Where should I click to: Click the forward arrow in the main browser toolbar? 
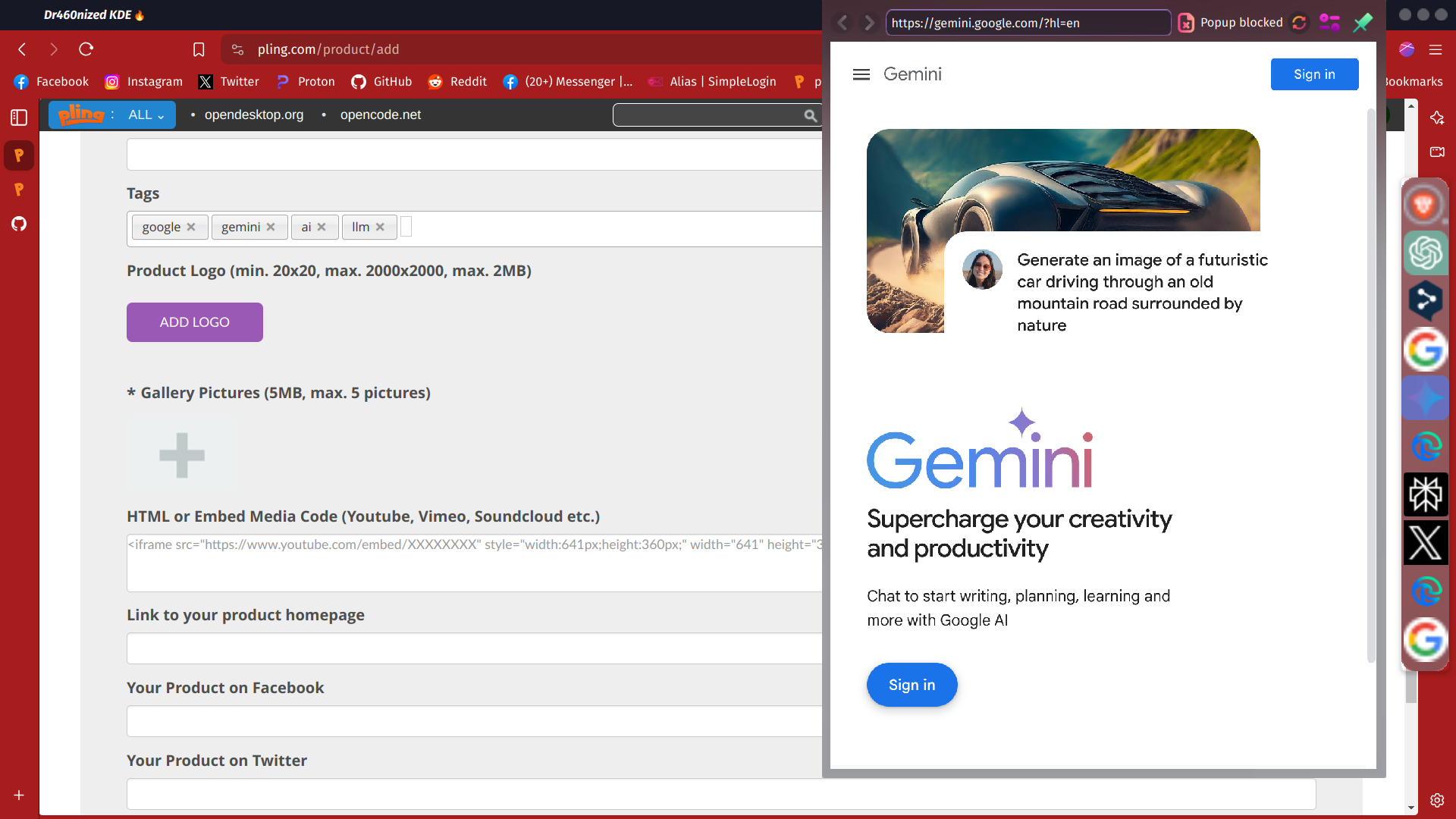point(54,49)
